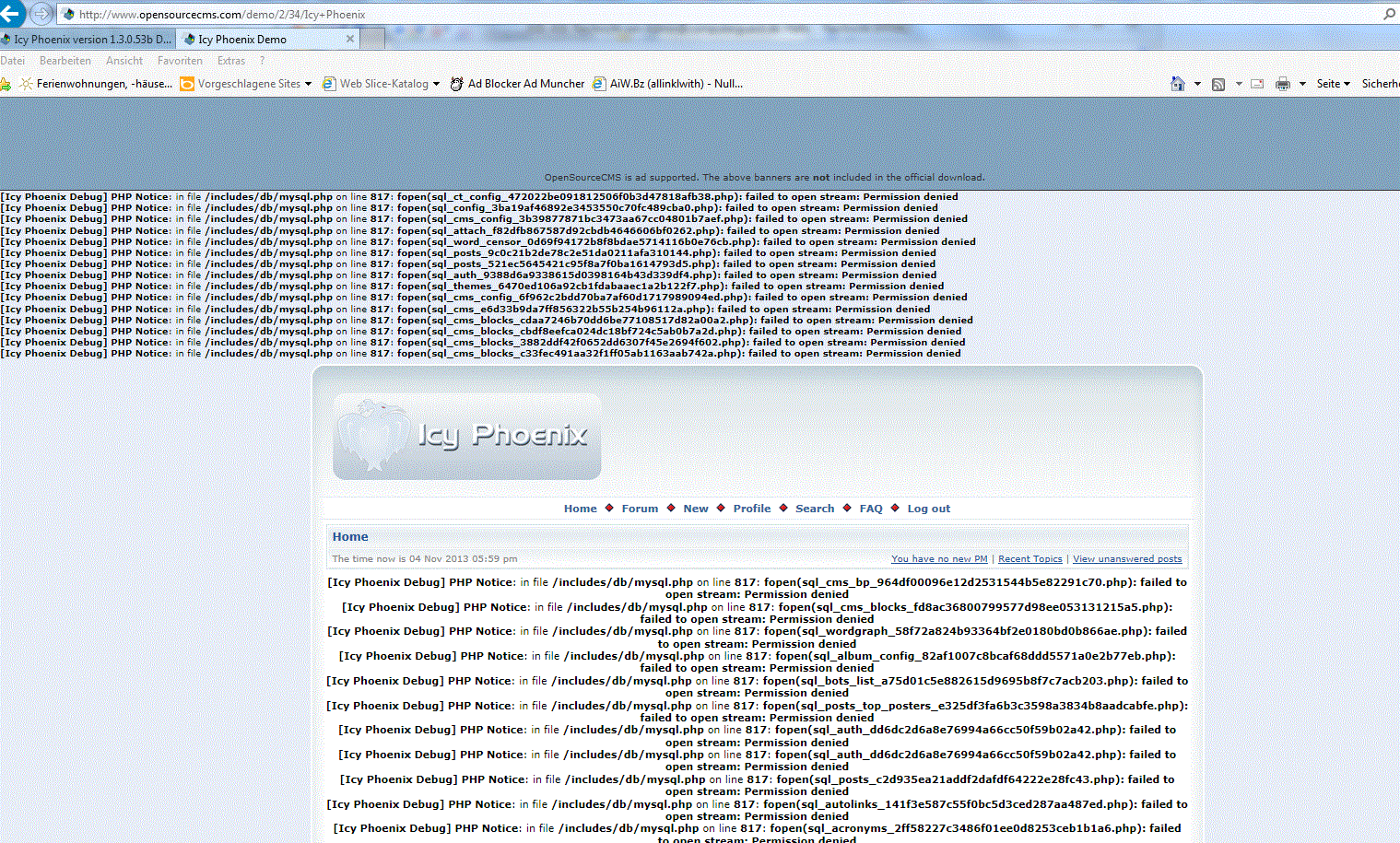
Task: Click the Home house icon in command bar
Action: [x=1177, y=84]
